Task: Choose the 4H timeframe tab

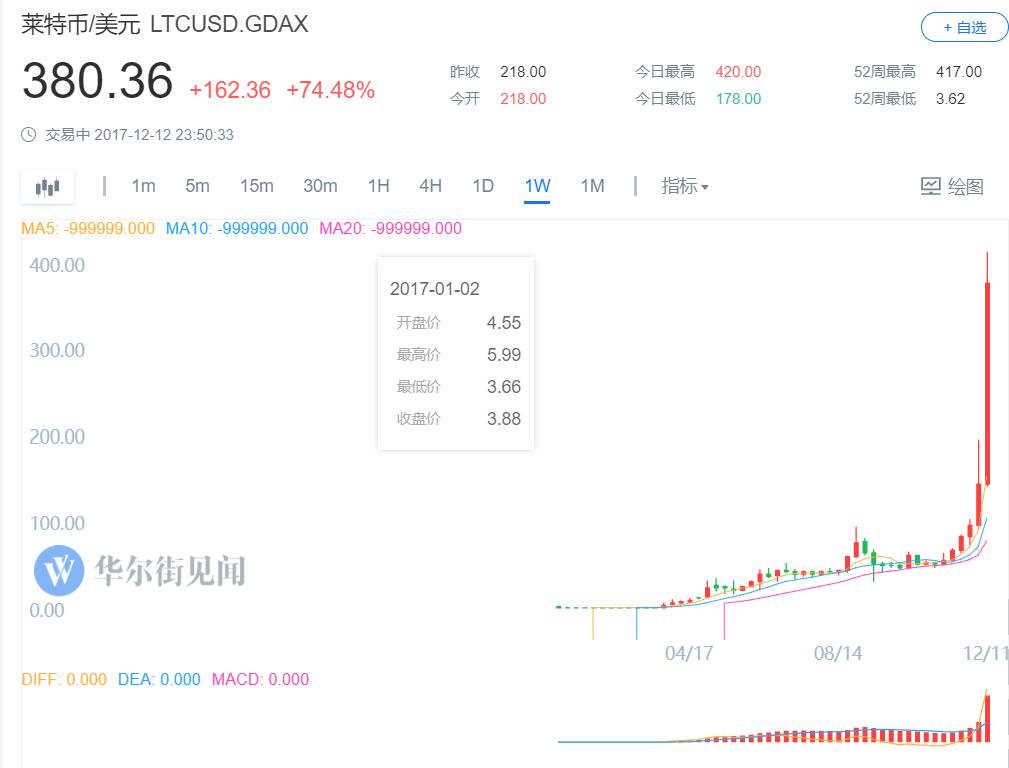Action: pos(430,186)
